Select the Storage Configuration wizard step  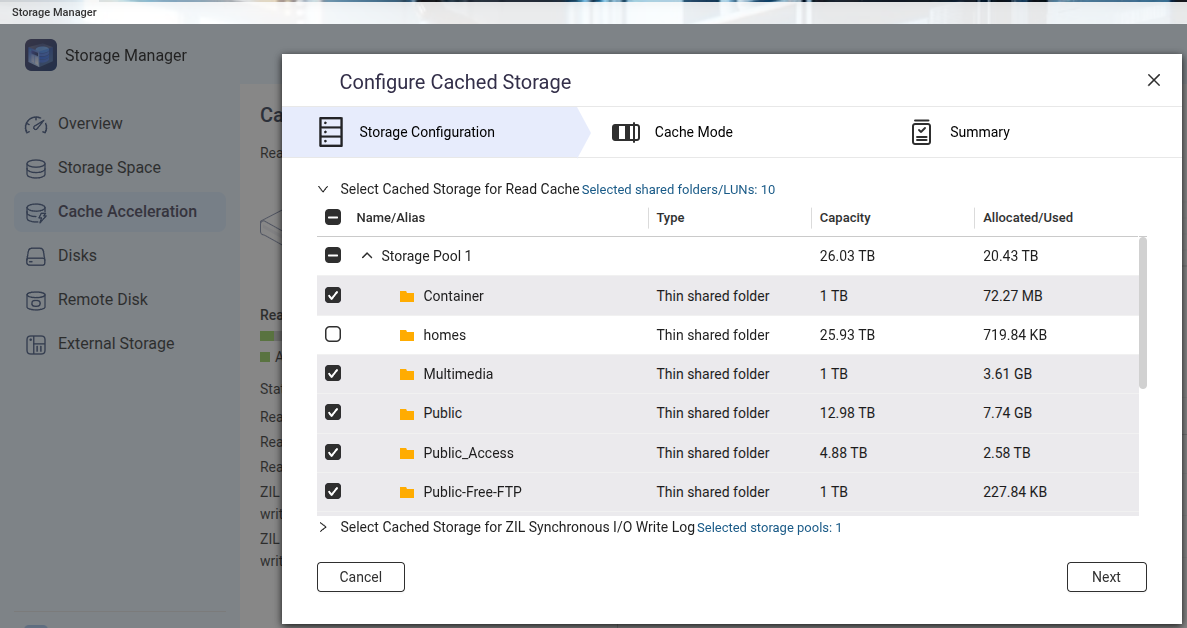(426, 132)
